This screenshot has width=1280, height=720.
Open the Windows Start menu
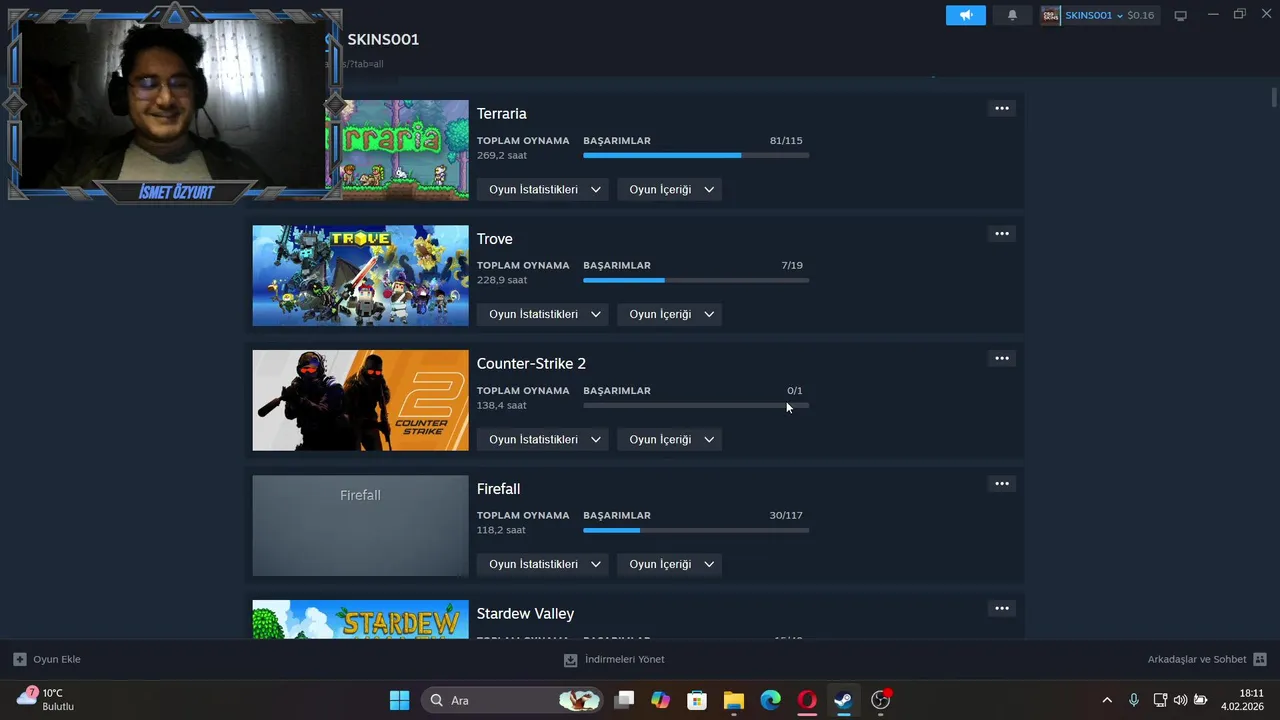(x=399, y=700)
